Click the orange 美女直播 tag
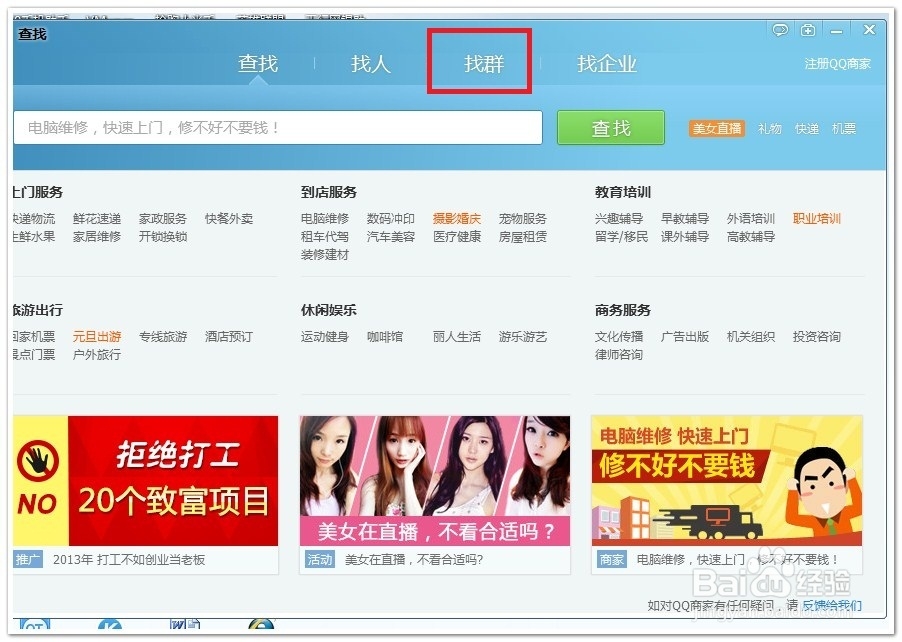 [x=716, y=128]
